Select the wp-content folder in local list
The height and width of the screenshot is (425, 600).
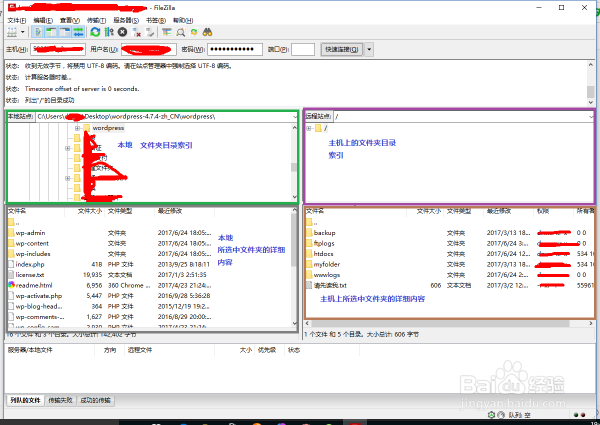coord(32,243)
